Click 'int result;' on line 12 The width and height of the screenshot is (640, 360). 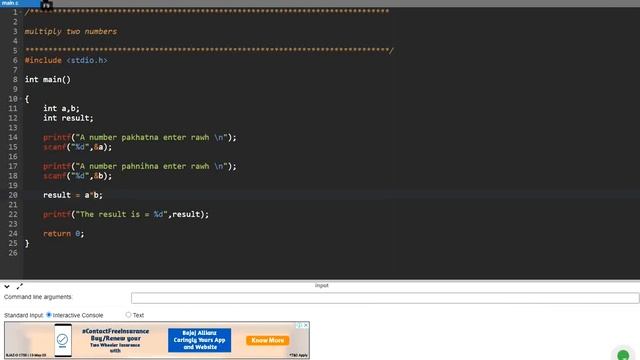[68, 118]
